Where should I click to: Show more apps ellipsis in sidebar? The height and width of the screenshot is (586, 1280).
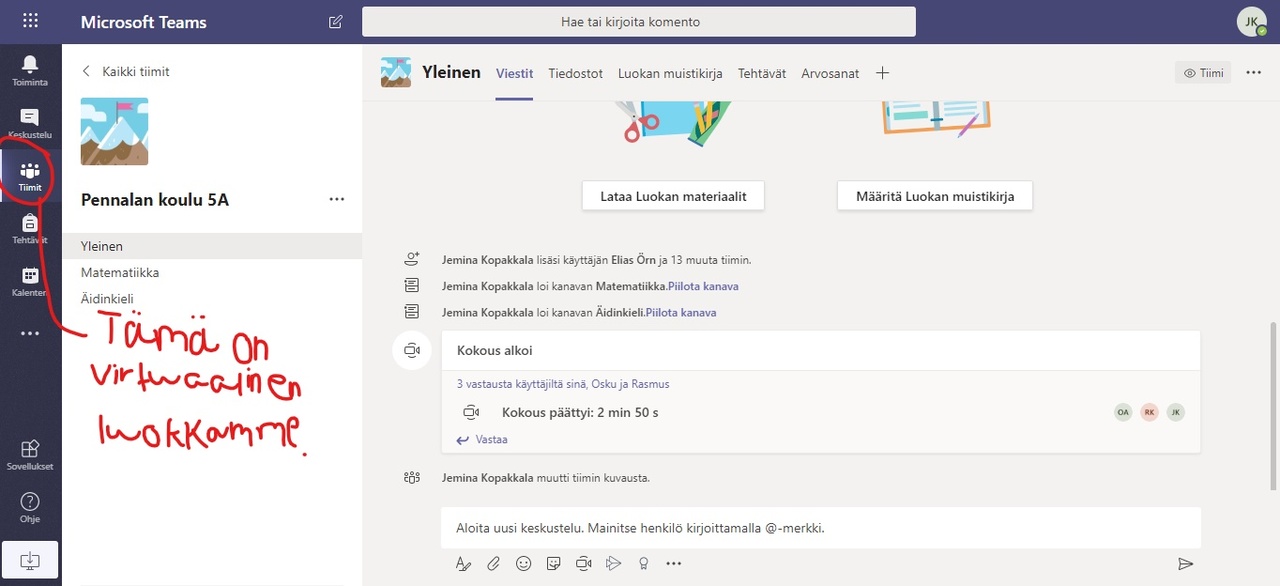(x=30, y=333)
